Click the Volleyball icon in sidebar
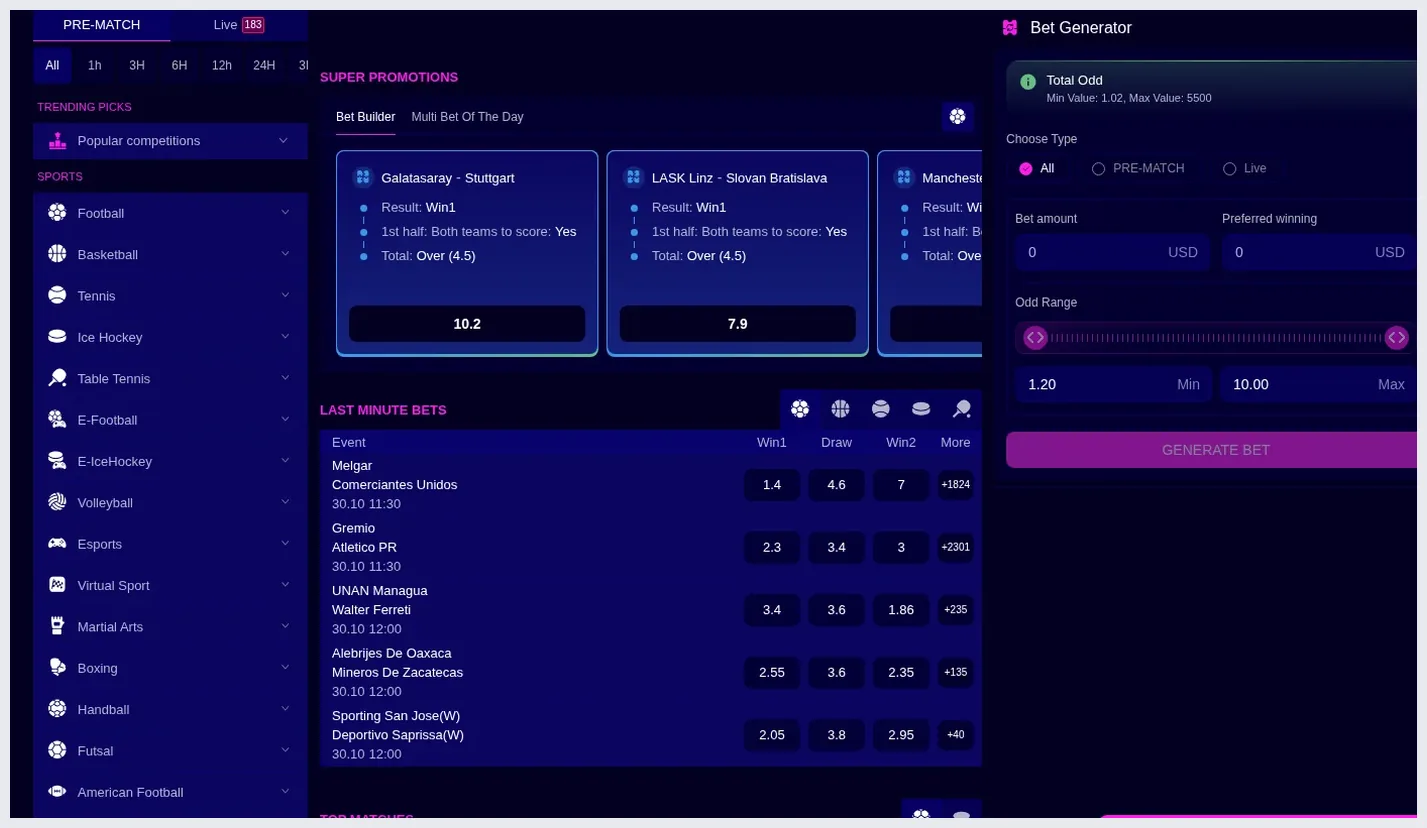Viewport: 1427px width, 828px height. point(57,503)
